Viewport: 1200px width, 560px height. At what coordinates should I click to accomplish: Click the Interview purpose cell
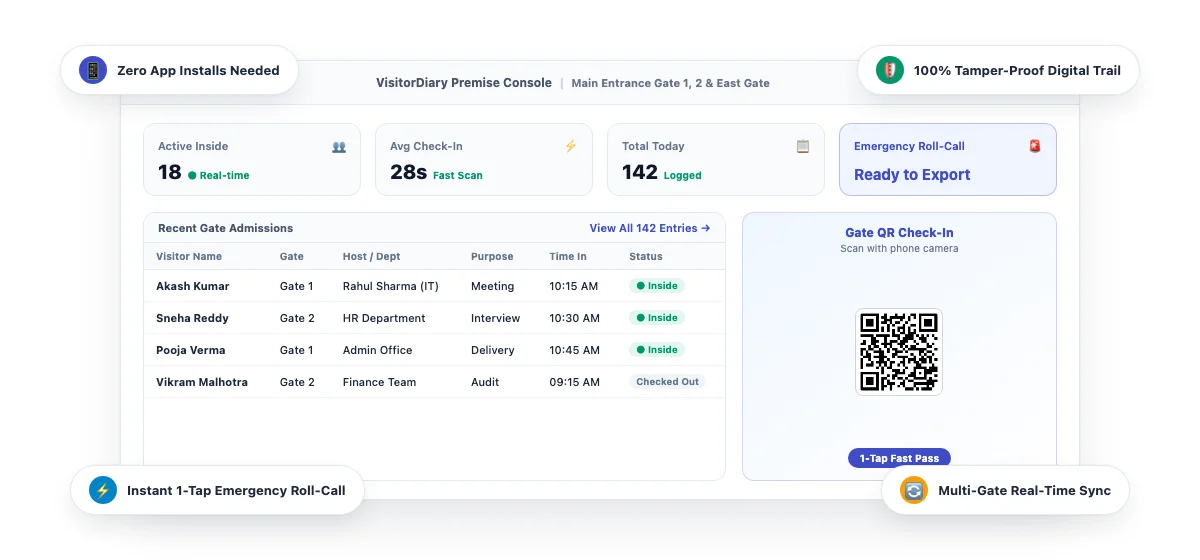pyautogui.click(x=496, y=318)
